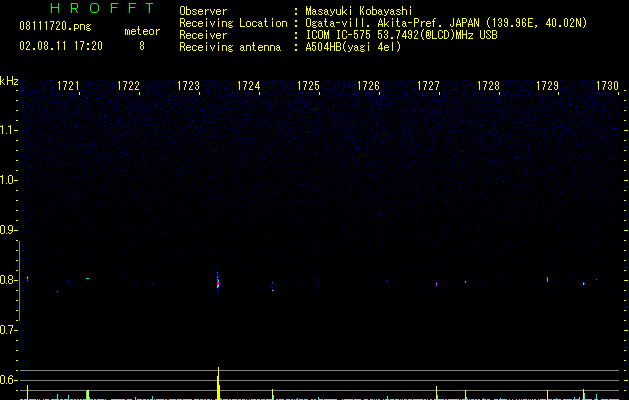Viewport: 629px width, 400px height.
Task: Click the meteor echo near 1727
Action: (x=436, y=284)
